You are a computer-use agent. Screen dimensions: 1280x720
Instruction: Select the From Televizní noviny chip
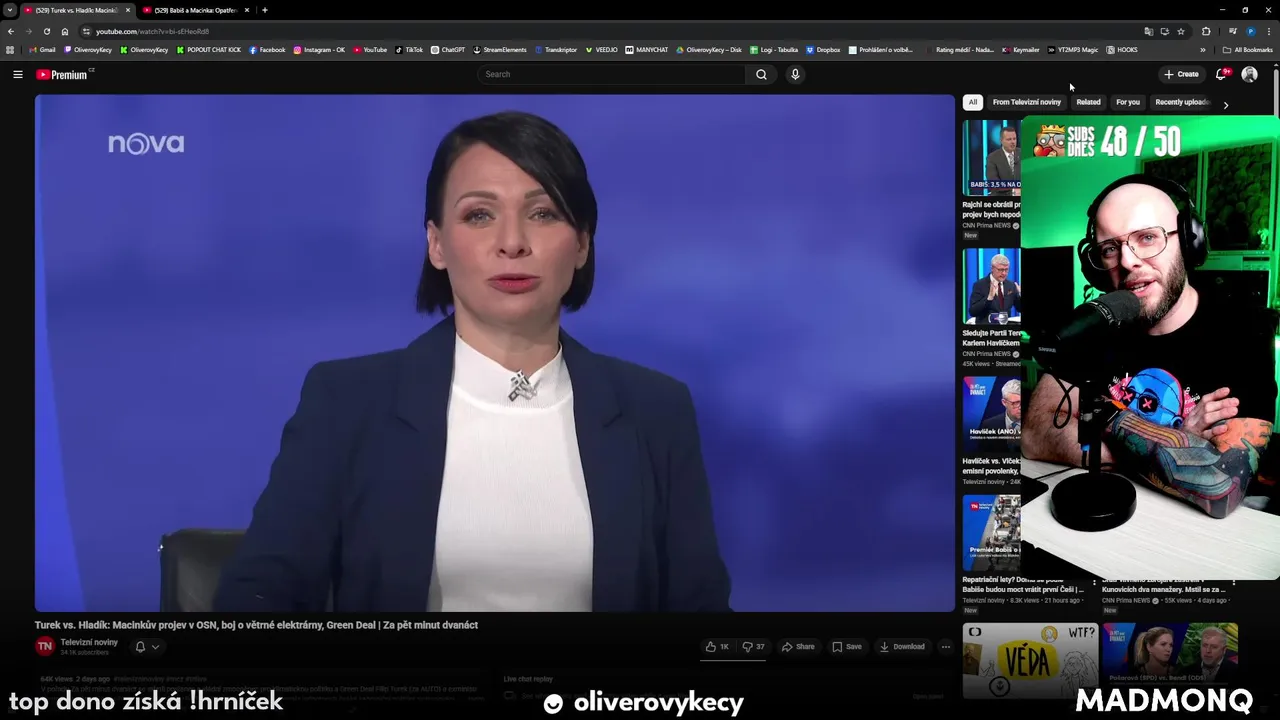tap(1027, 102)
